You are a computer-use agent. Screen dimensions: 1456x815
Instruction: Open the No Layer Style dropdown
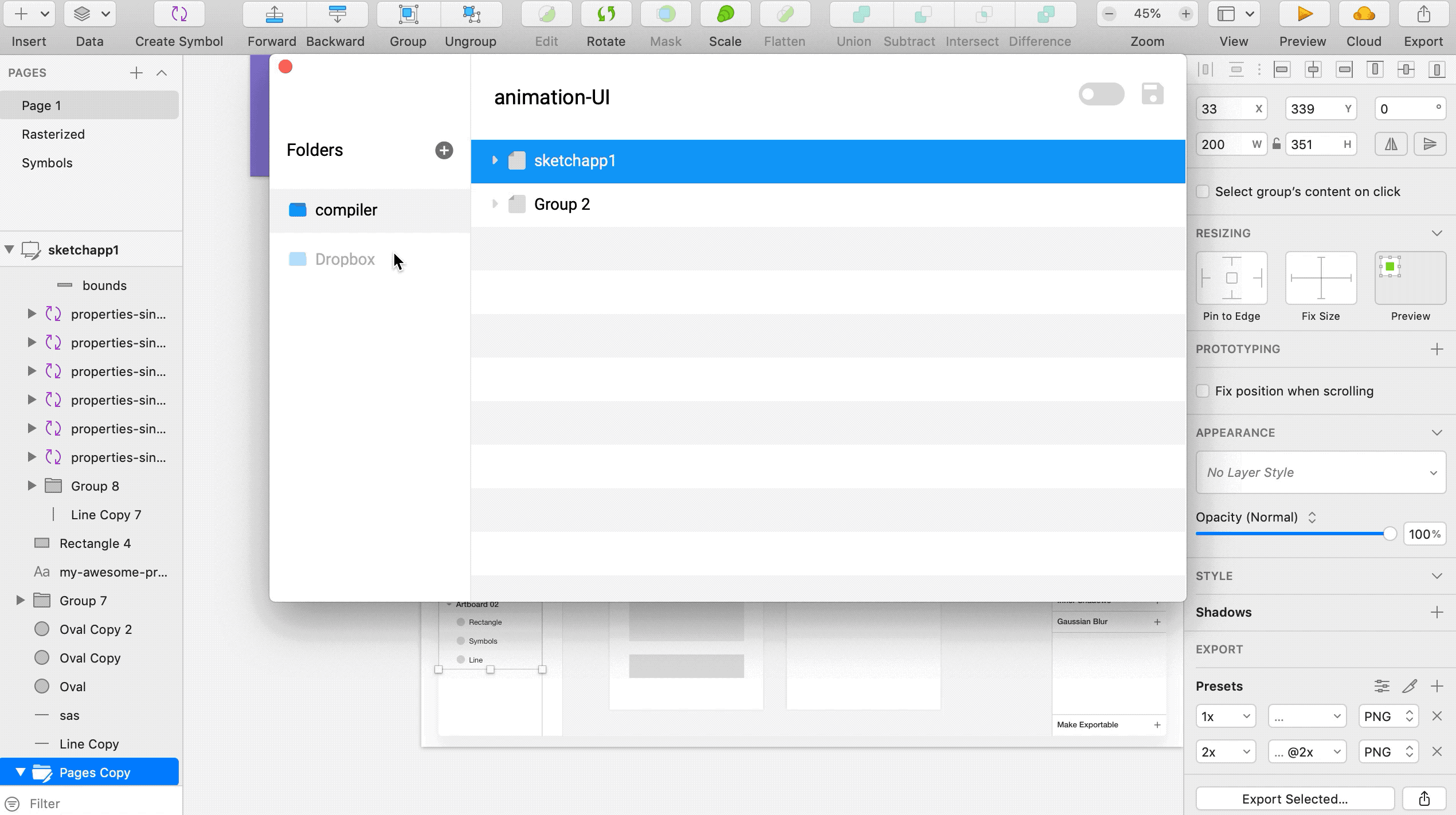1321,472
